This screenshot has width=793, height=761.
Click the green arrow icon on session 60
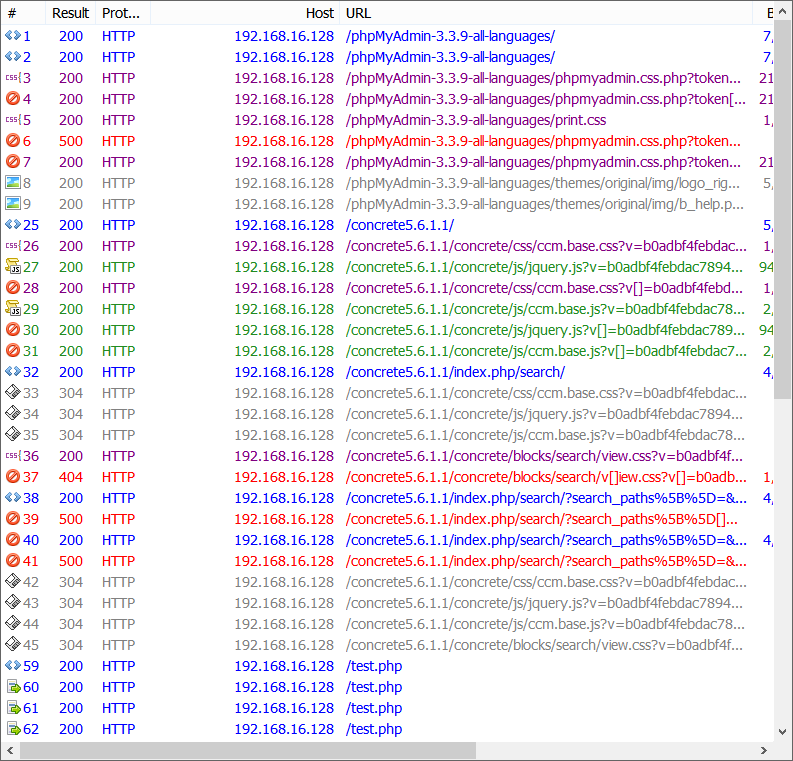(x=12, y=687)
